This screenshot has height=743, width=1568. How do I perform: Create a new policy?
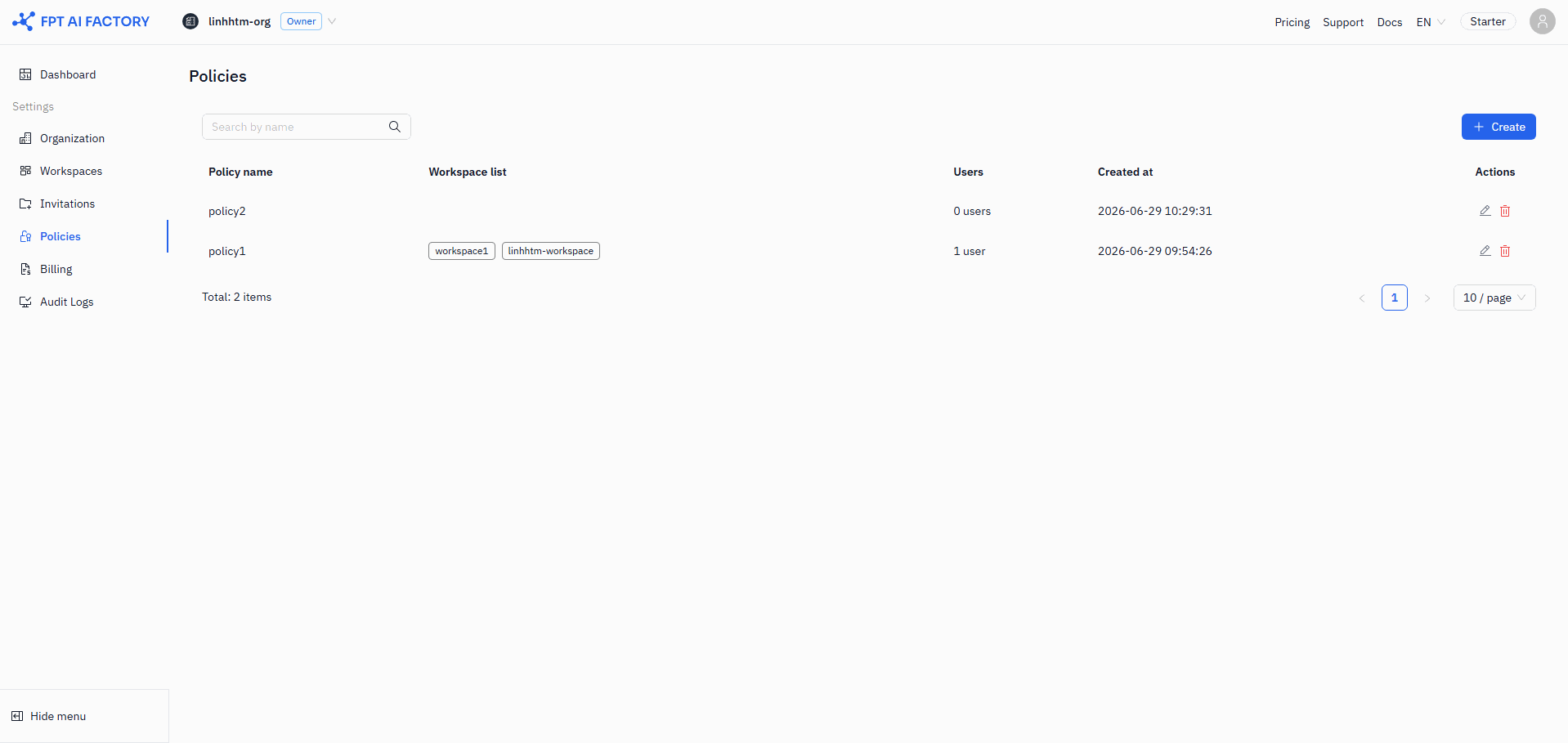coord(1499,127)
